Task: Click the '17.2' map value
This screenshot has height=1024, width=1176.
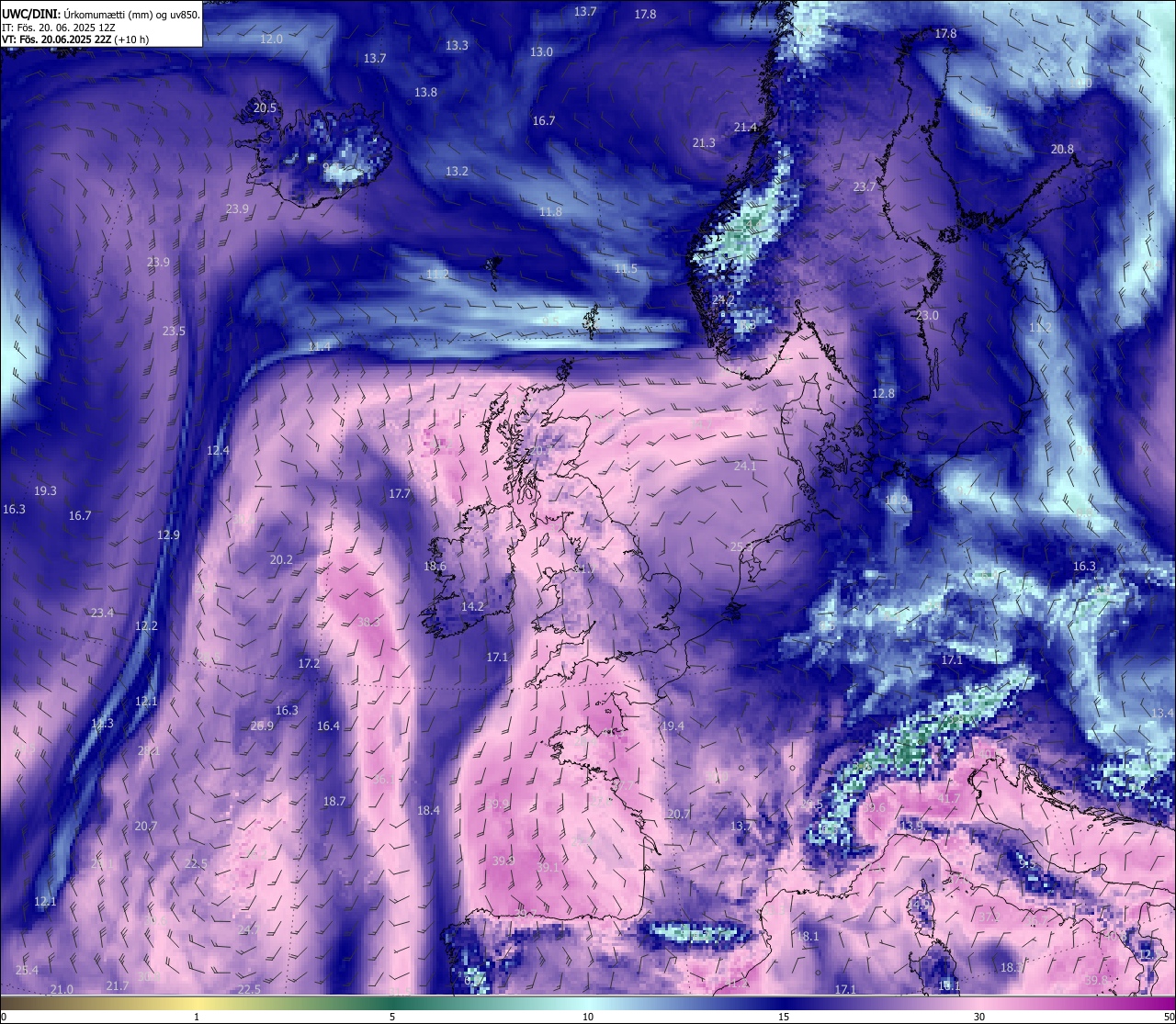Action: tap(309, 663)
